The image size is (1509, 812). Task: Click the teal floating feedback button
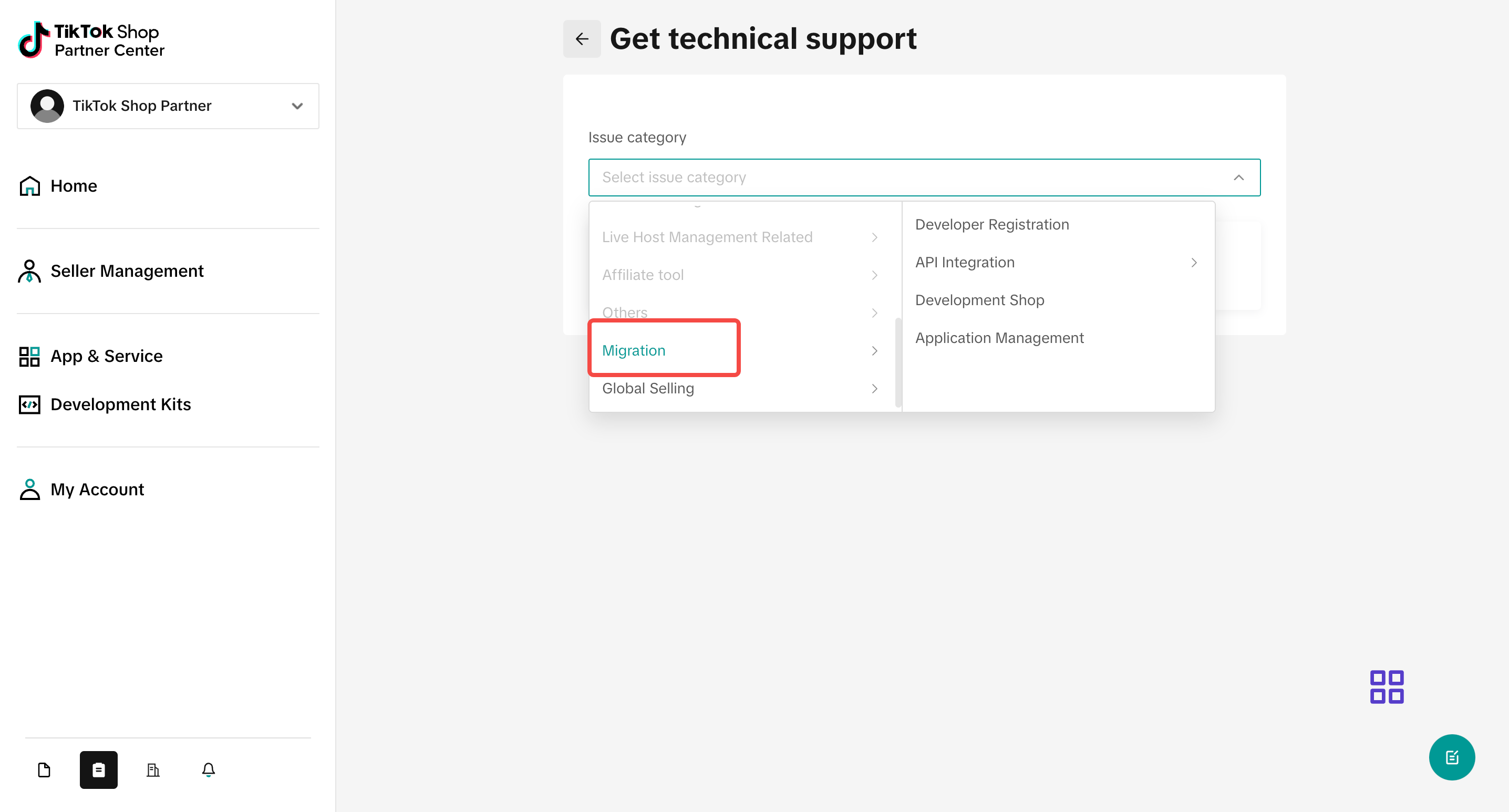tap(1451, 757)
